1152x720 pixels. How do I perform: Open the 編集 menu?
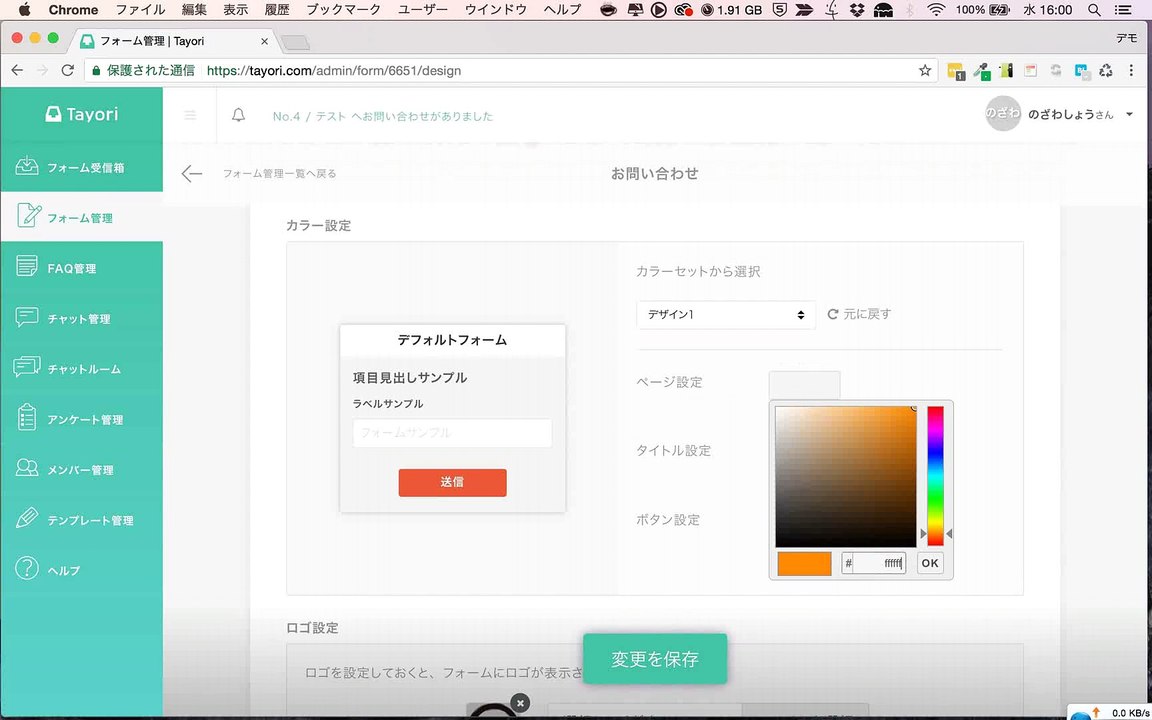194,10
